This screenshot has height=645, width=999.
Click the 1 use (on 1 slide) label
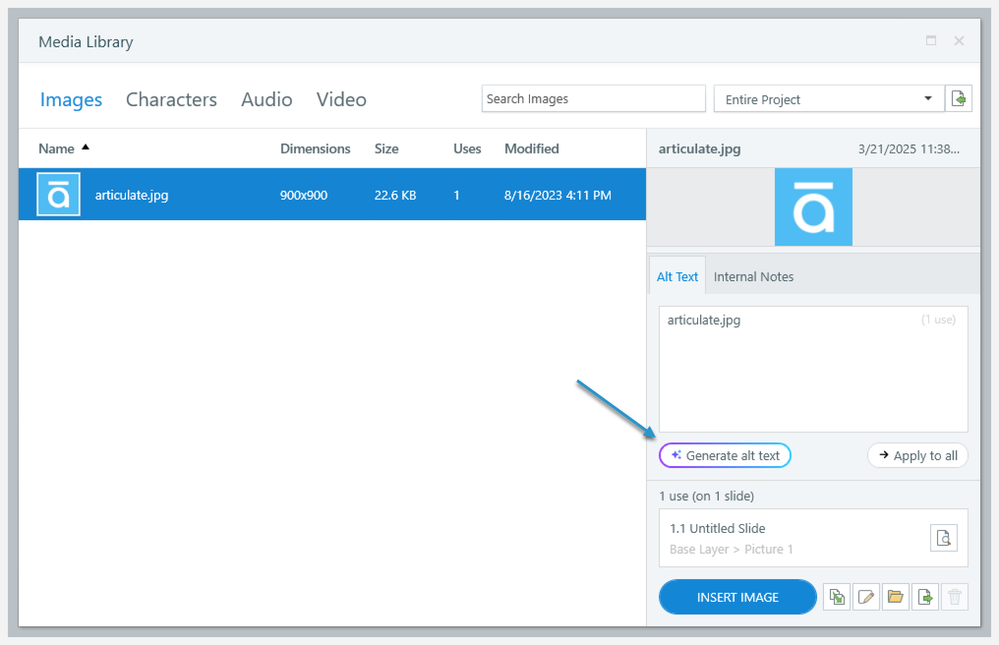tap(707, 496)
